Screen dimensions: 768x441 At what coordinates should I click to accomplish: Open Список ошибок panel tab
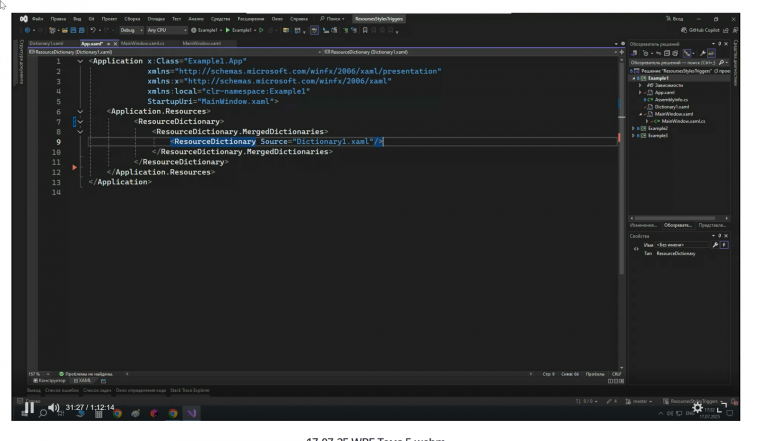(62, 391)
